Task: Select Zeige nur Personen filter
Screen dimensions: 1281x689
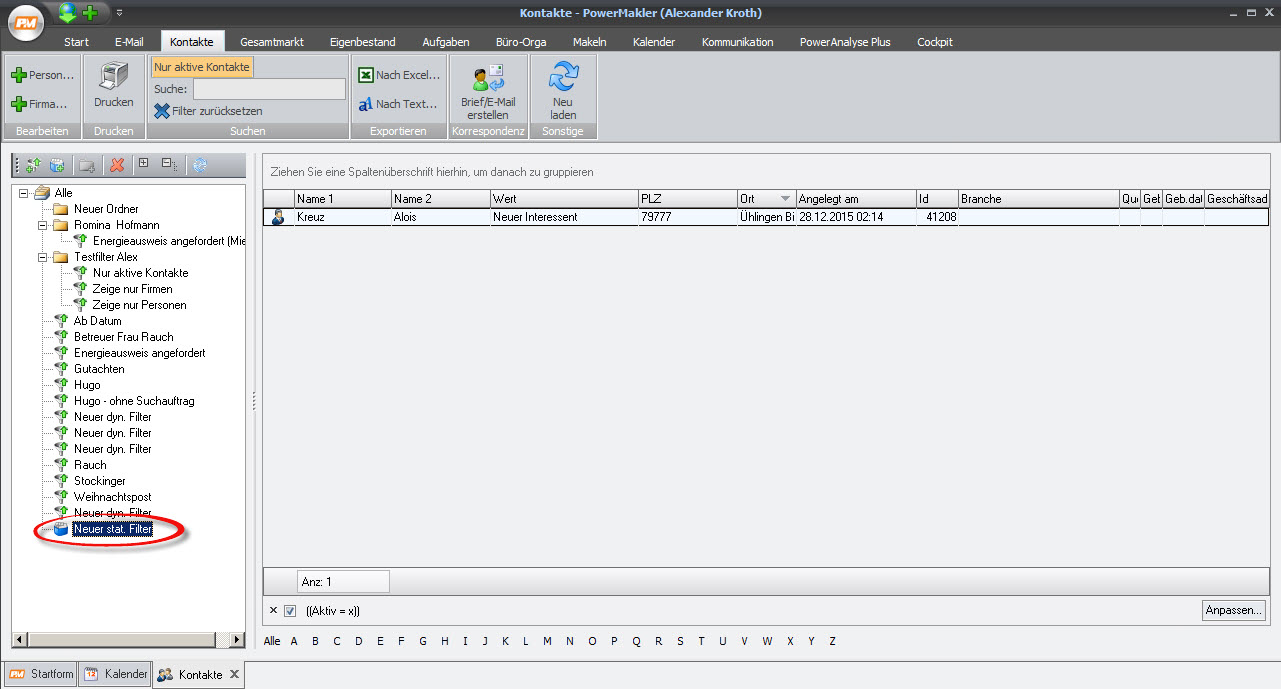Action: coord(139,305)
